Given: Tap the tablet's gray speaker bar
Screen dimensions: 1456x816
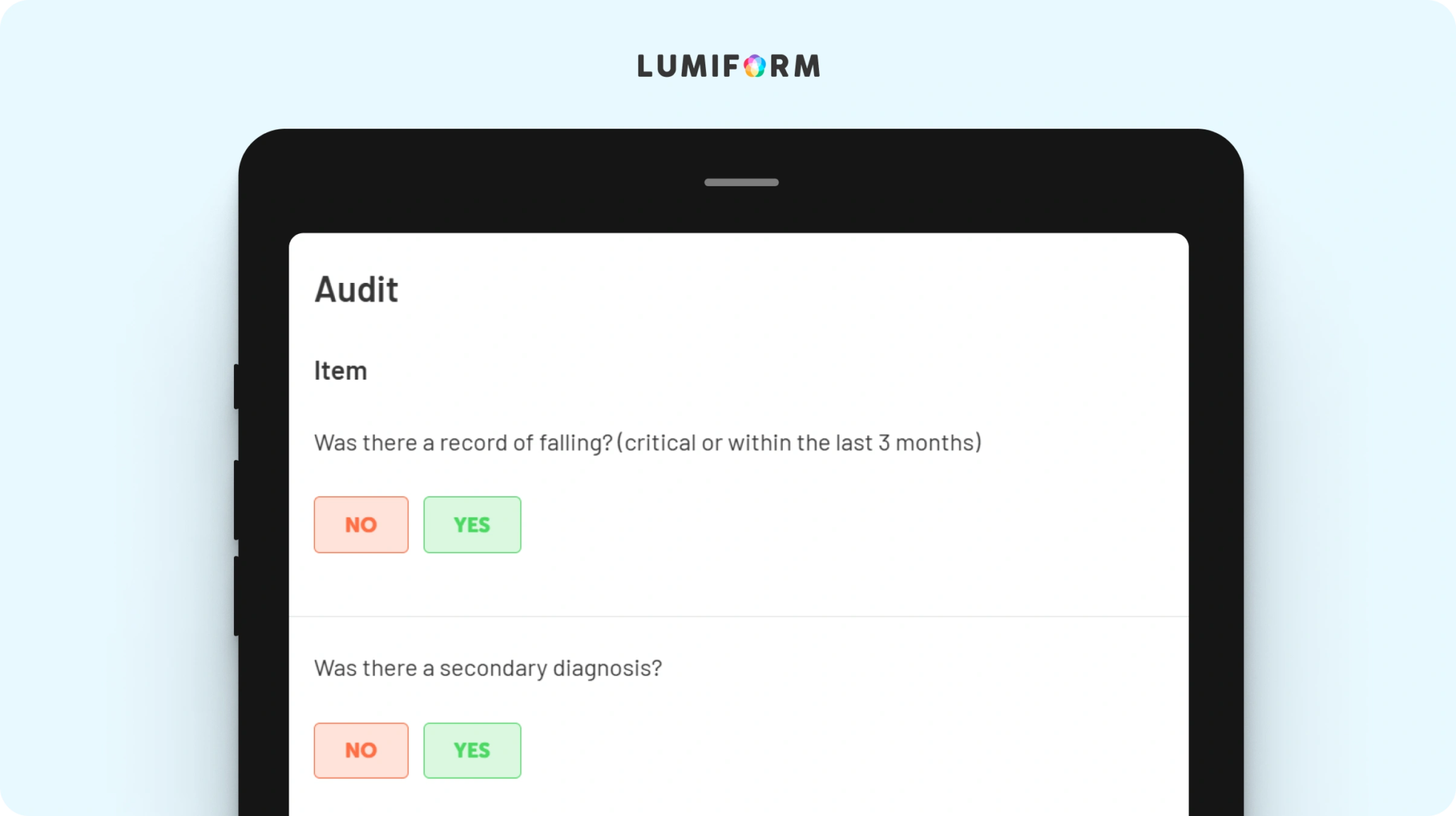Looking at the screenshot, I should [x=742, y=183].
